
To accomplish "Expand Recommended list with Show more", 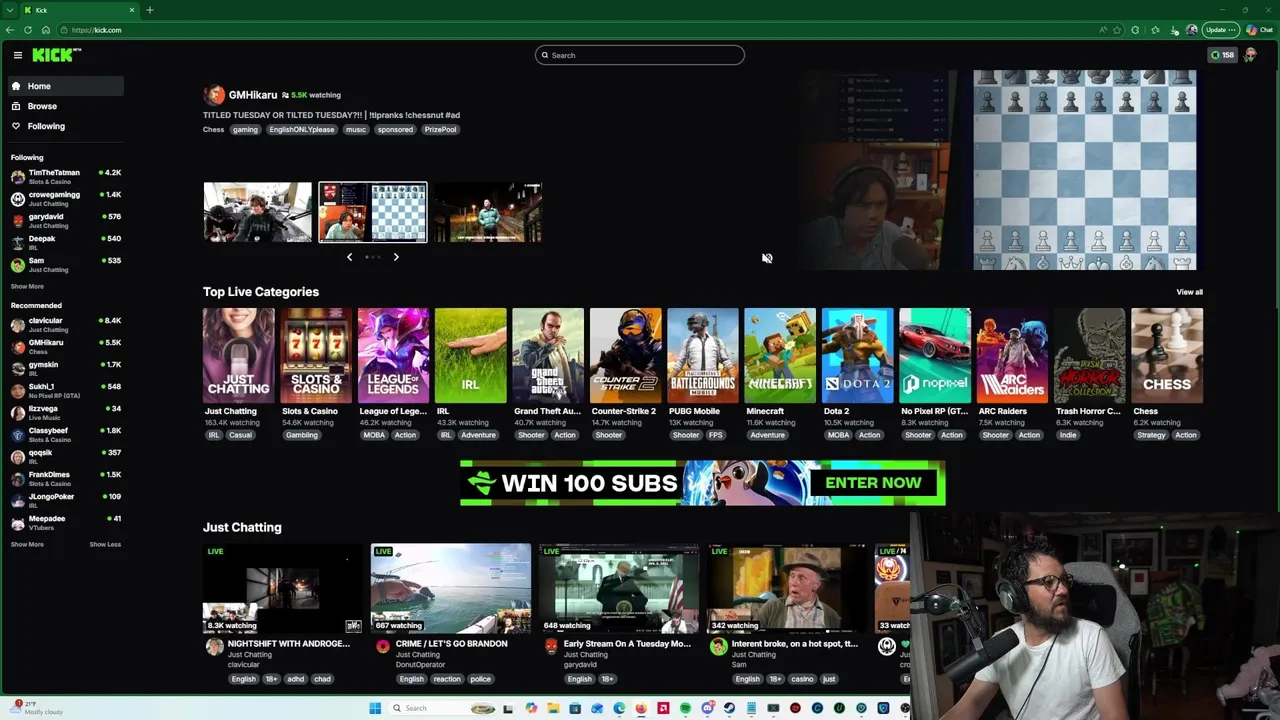I will 27,544.
